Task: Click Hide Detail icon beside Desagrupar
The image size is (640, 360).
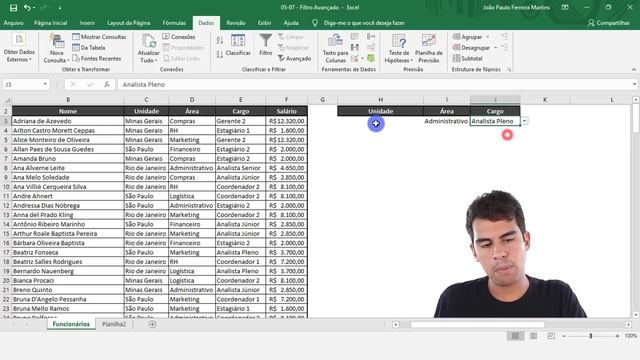Action: tap(504, 48)
